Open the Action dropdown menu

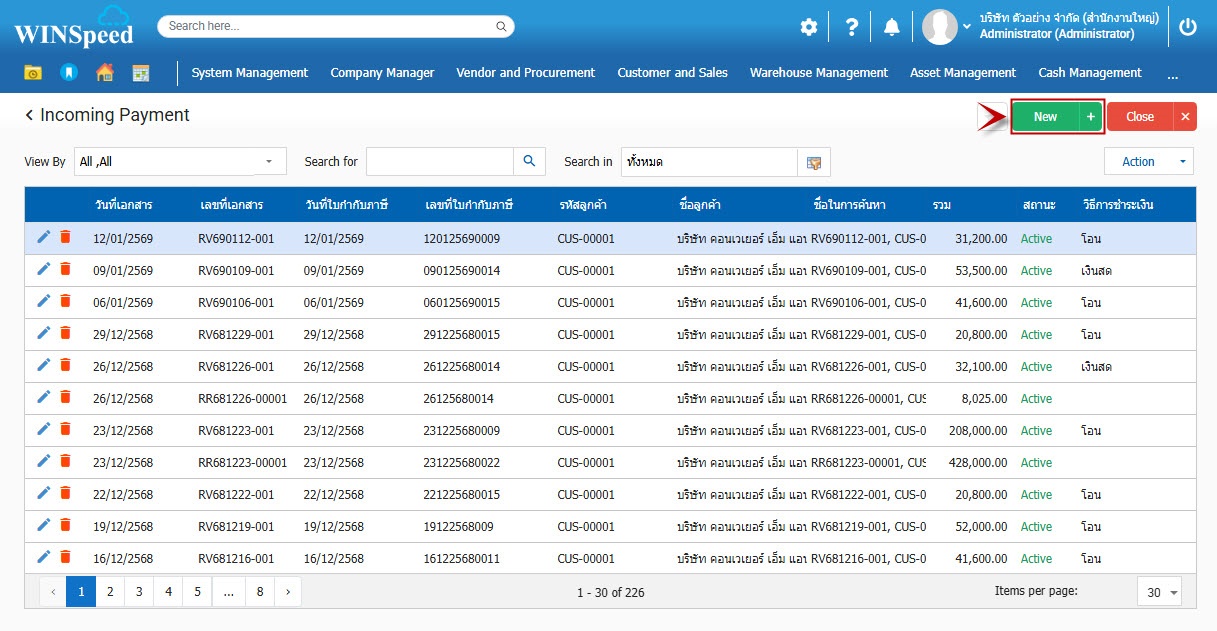pyautogui.click(x=1148, y=162)
